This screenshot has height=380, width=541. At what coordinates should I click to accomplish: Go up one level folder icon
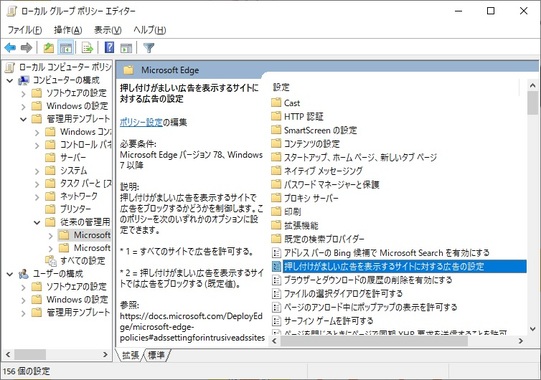coord(48,48)
